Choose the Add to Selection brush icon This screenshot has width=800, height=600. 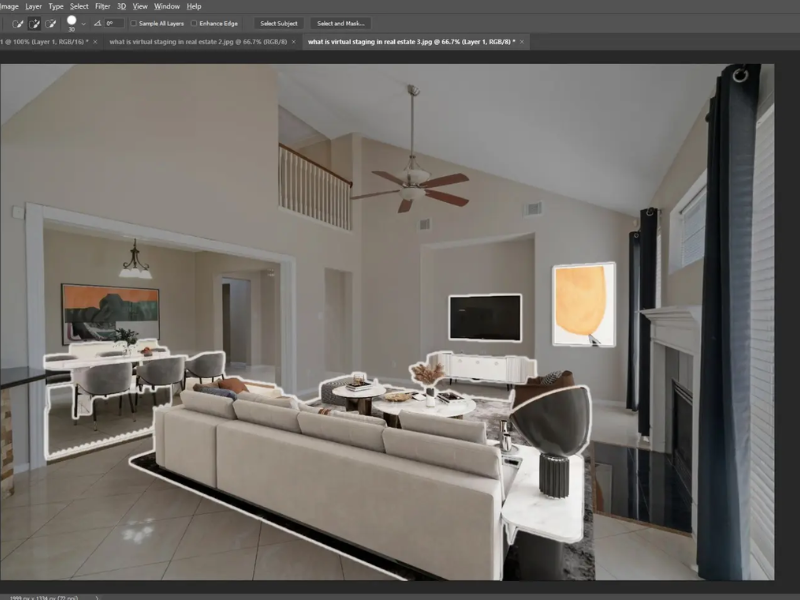tap(34, 23)
